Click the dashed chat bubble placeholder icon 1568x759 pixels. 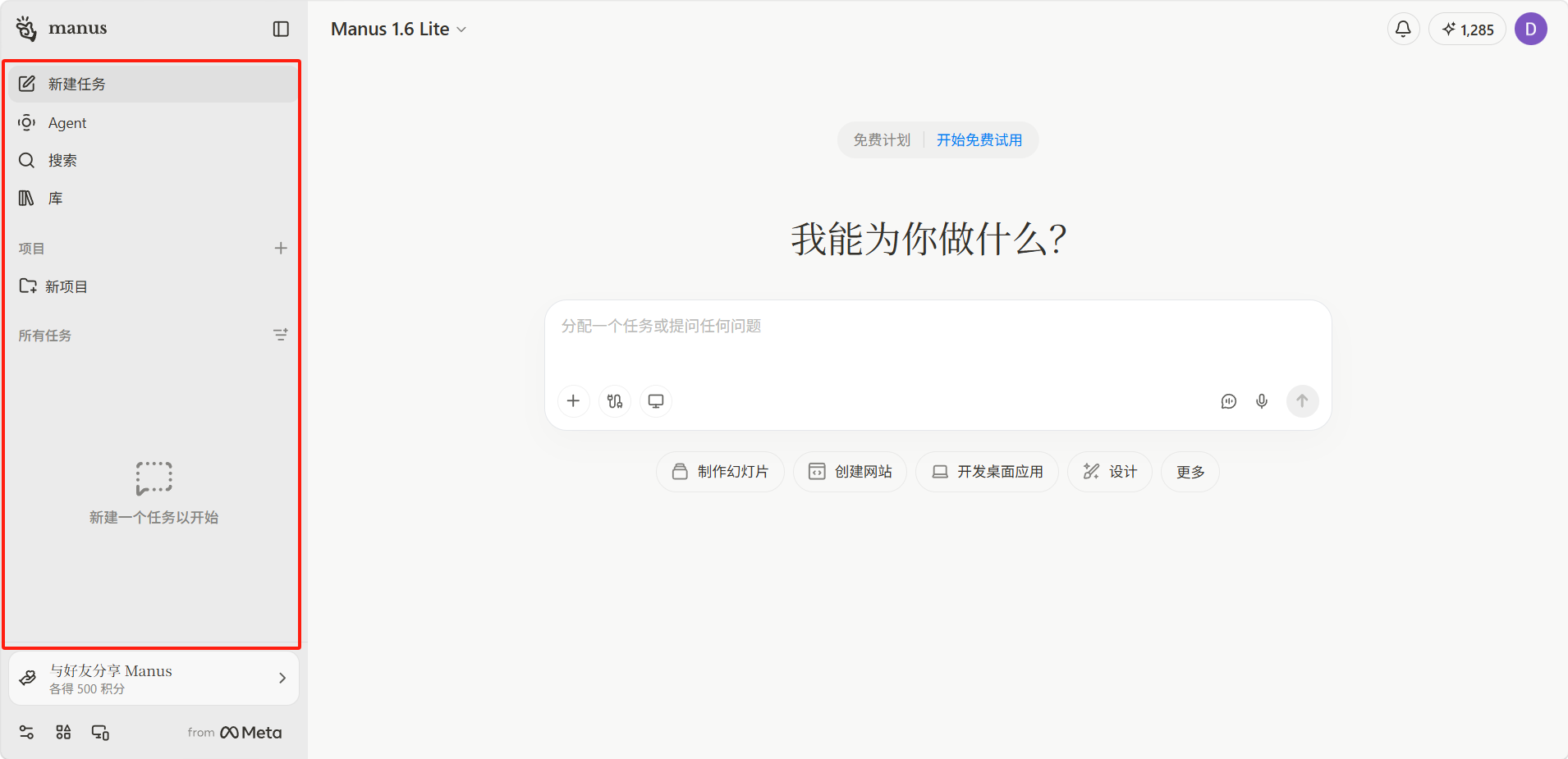[x=154, y=478]
